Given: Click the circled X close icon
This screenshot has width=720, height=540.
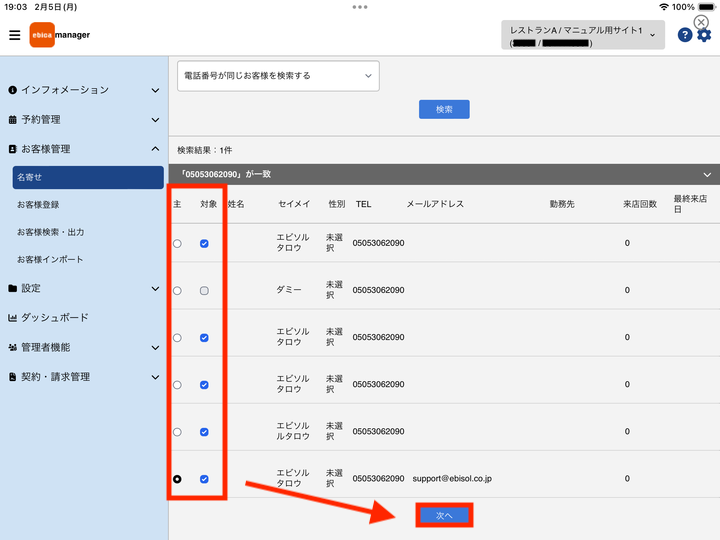Looking at the screenshot, I should point(701,22).
